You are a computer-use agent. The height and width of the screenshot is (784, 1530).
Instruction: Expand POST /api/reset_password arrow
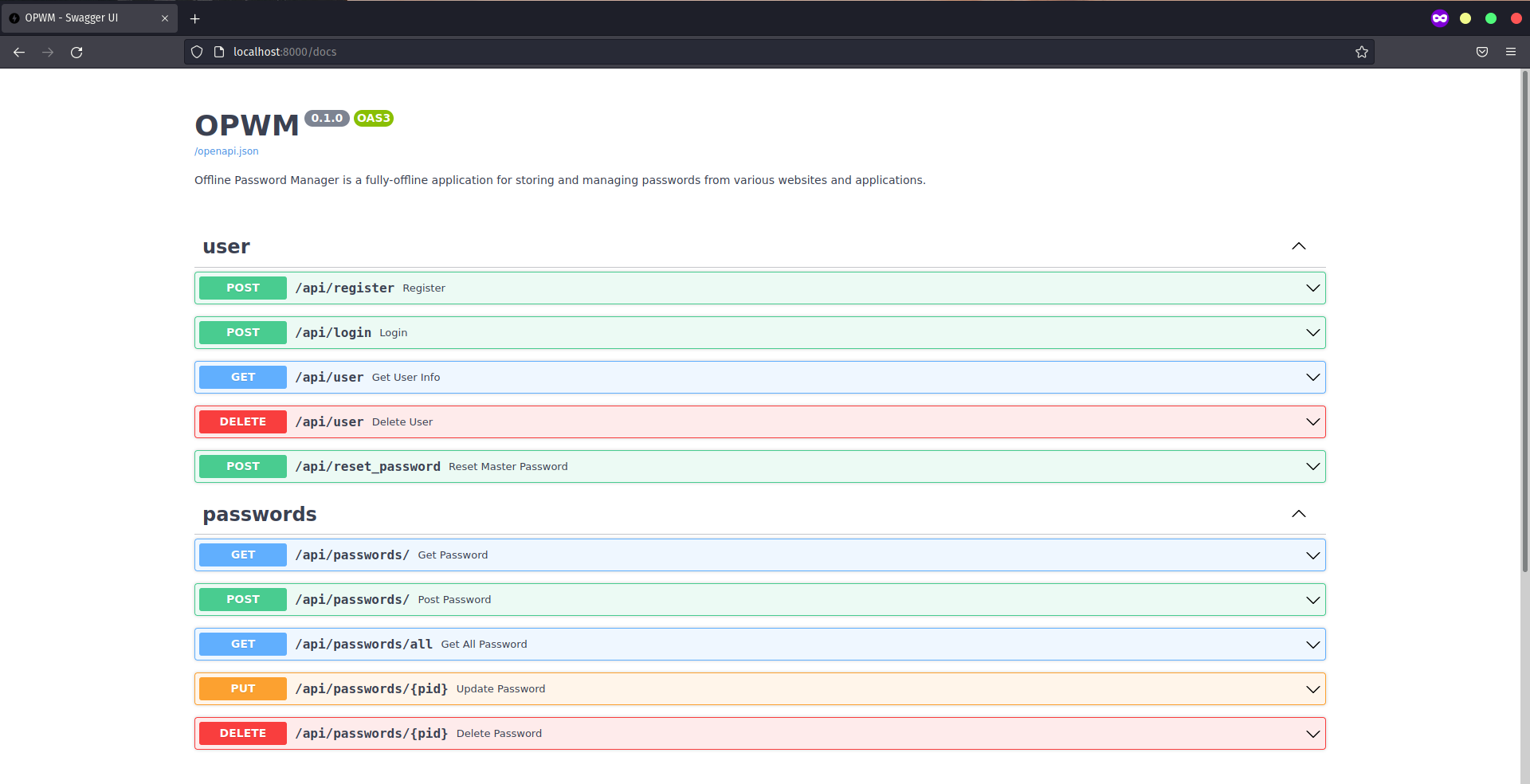click(x=1312, y=466)
